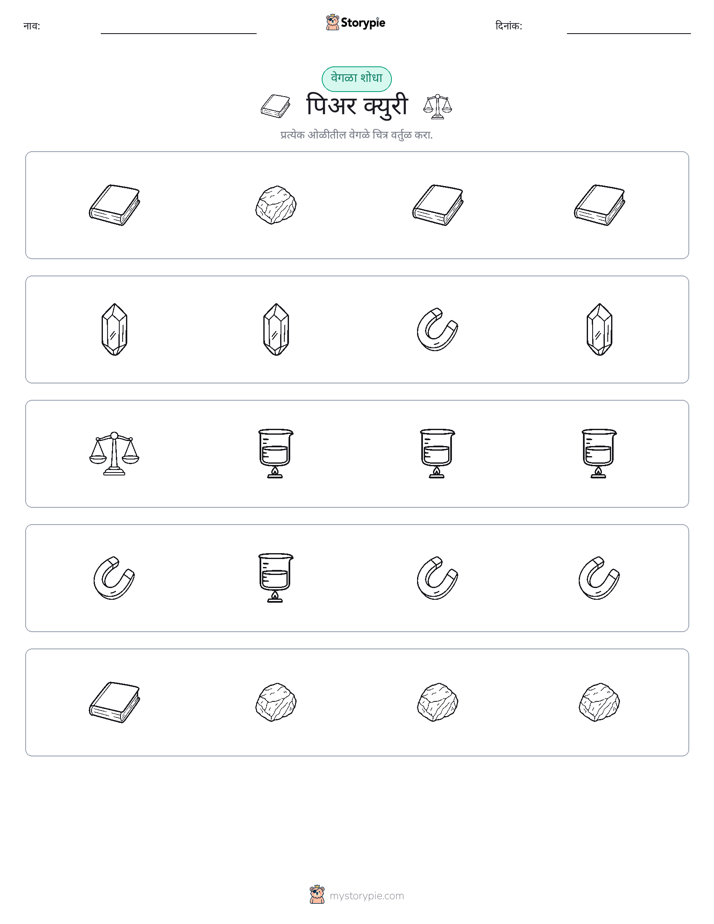Image resolution: width=714 pixels, height=924 pixels.
Task: Circle the beaker in the magnet row
Action: pos(276,578)
